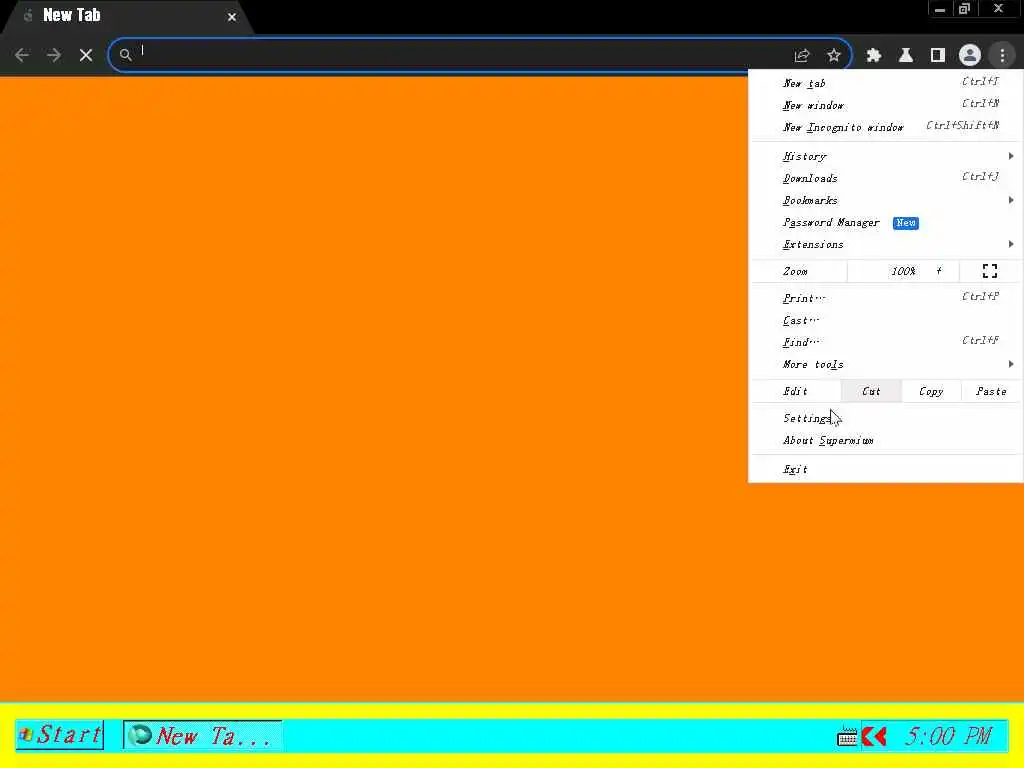This screenshot has height=768, width=1024.
Task: Select Print from the menu
Action: click(886, 298)
